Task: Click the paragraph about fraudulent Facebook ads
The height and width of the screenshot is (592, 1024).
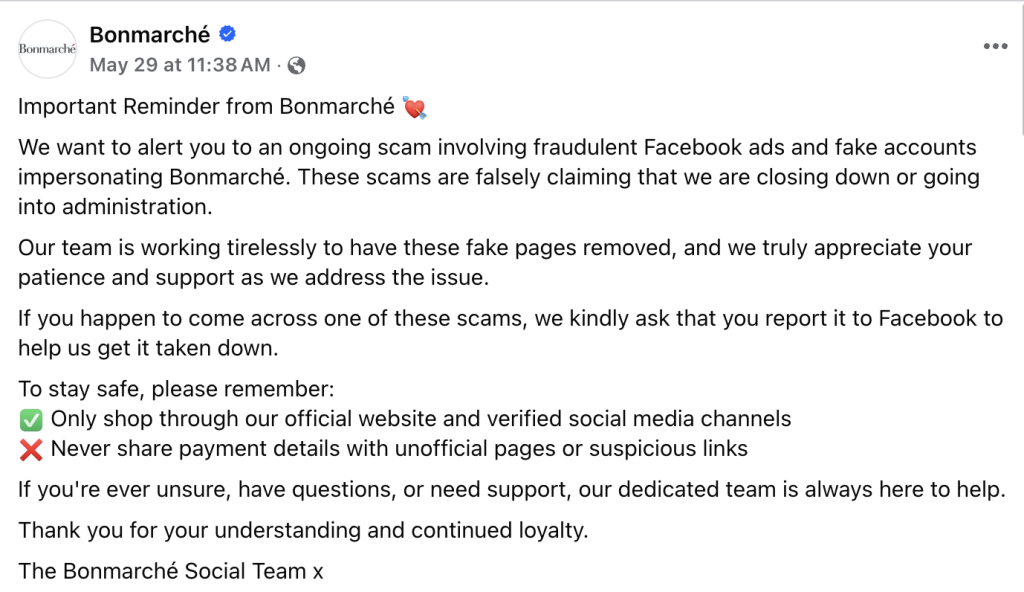Action: [499, 177]
